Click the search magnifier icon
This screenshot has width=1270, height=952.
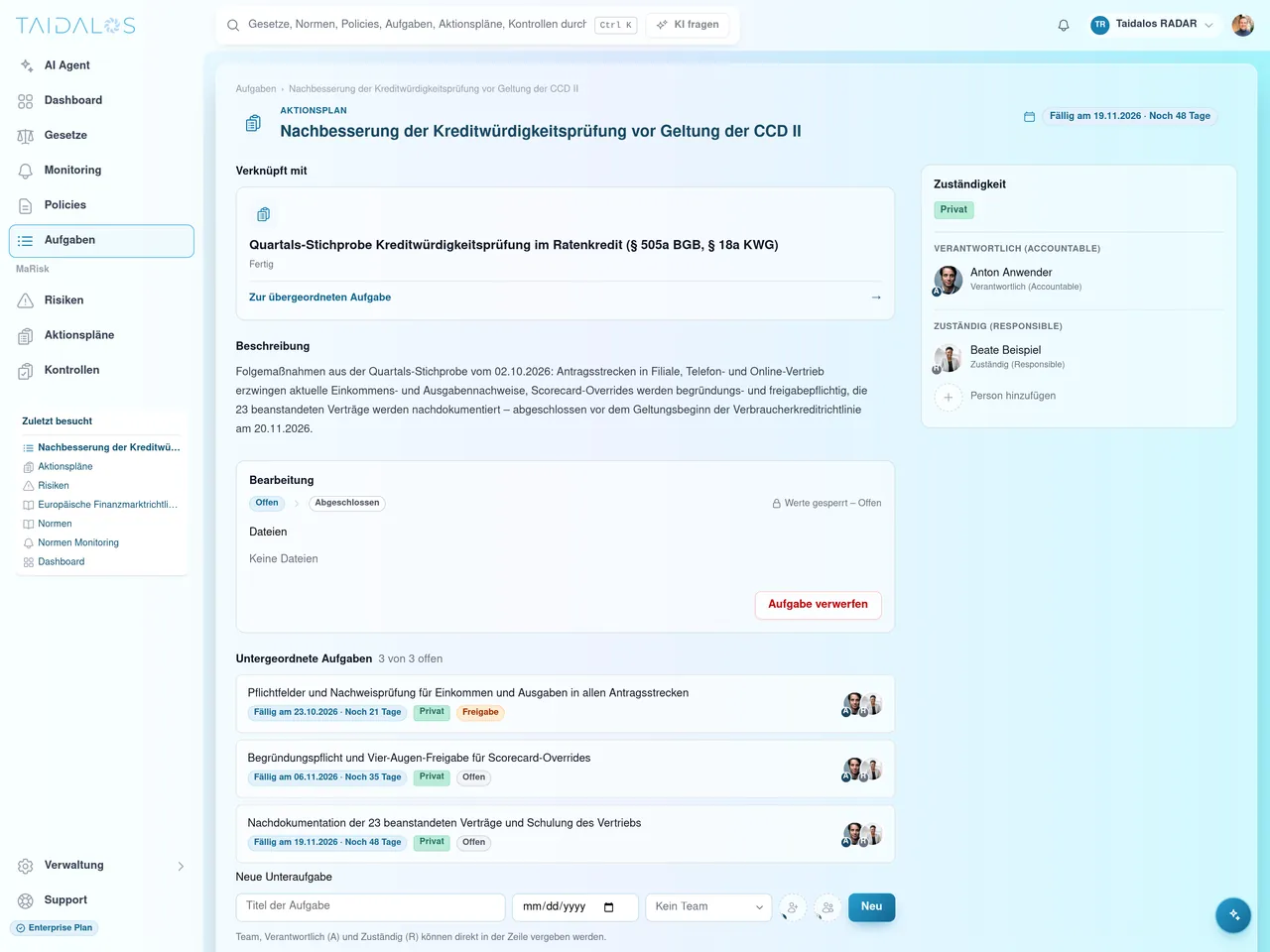(233, 26)
